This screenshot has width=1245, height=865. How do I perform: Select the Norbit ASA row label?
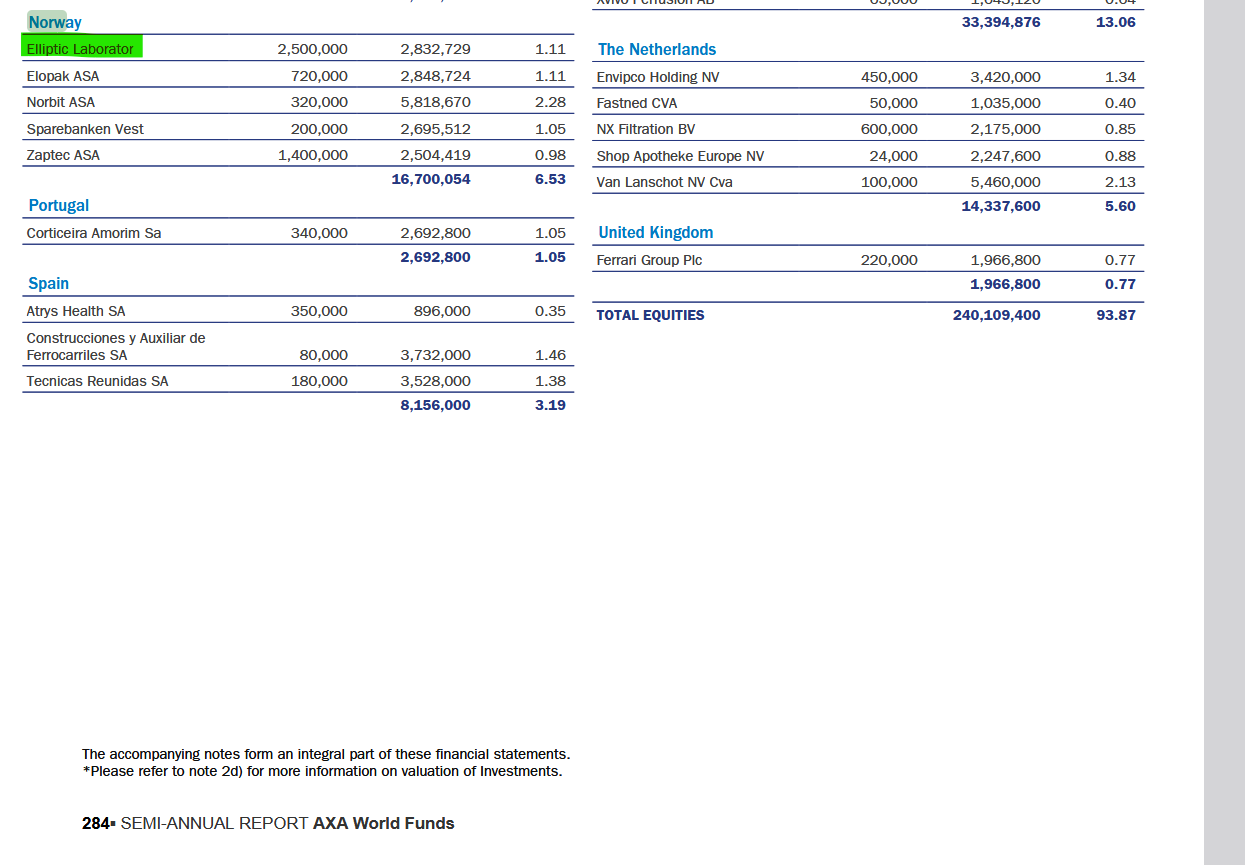[61, 102]
